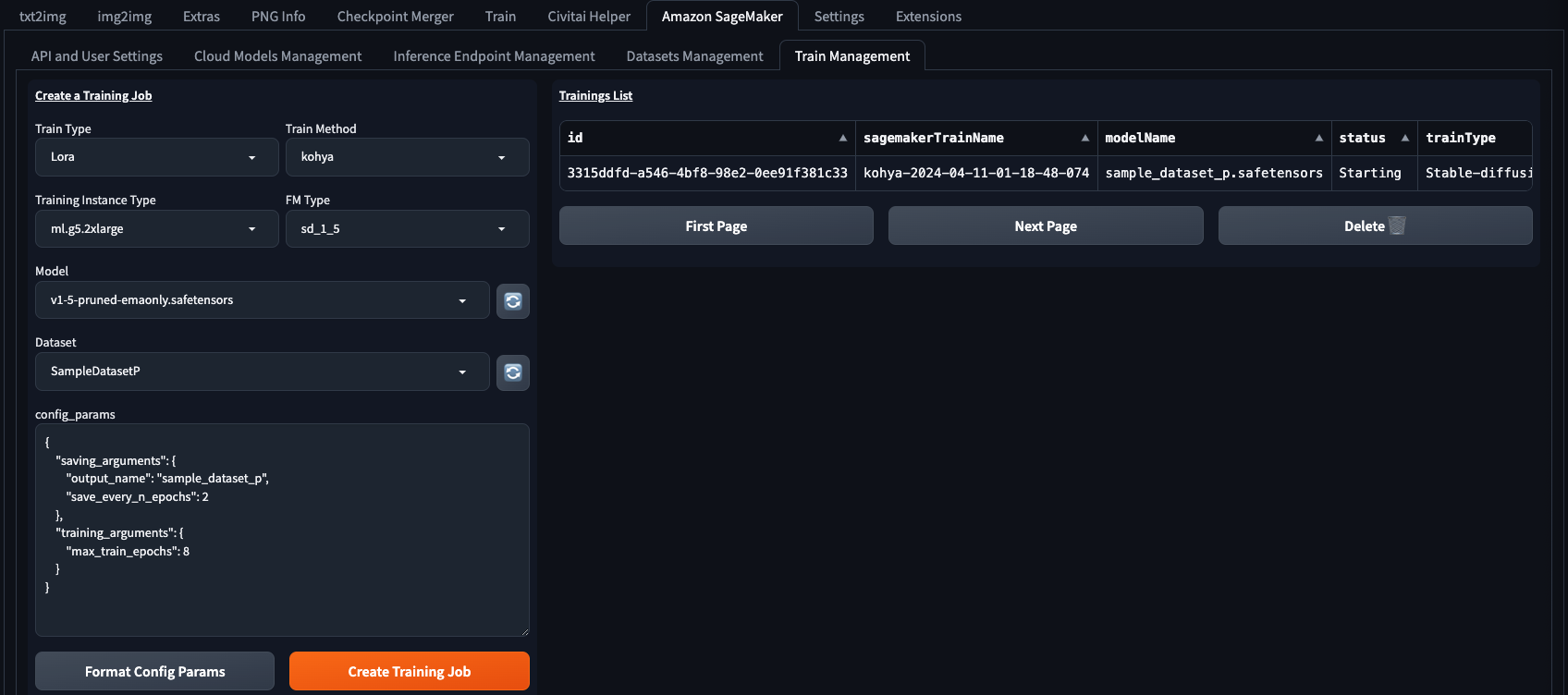Sort by status column arrow
1568x695 pixels.
coord(1405,138)
